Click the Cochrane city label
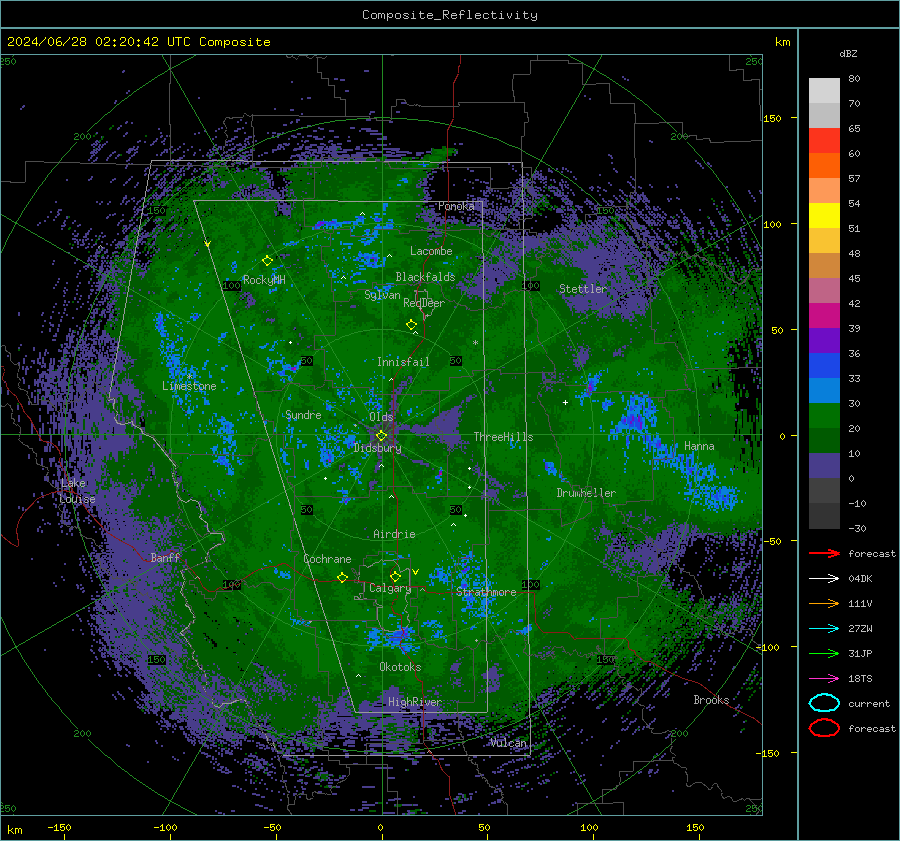The height and width of the screenshot is (841, 900). point(327,559)
